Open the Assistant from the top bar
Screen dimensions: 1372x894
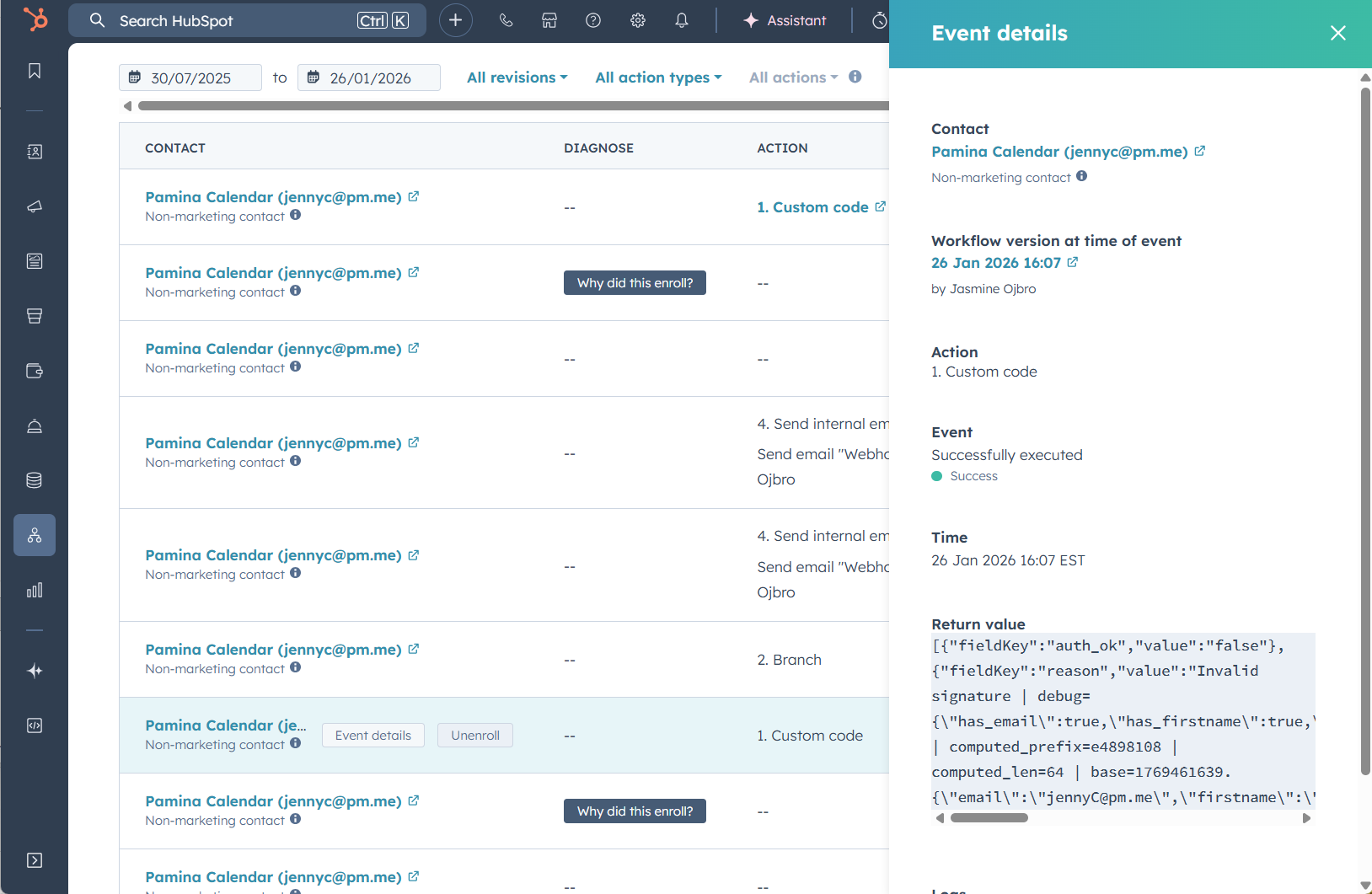[x=785, y=20]
